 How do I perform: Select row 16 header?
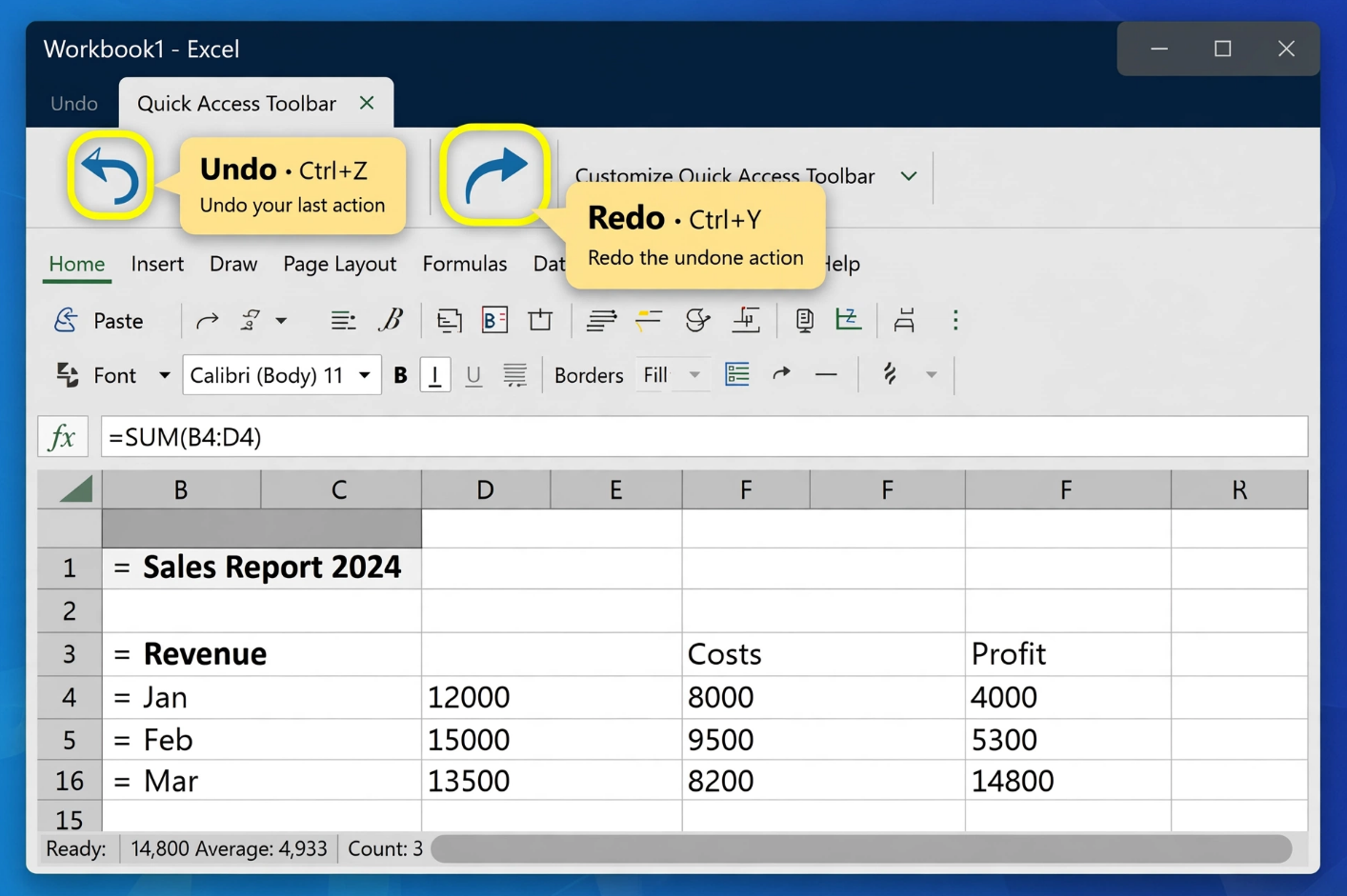[x=70, y=781]
